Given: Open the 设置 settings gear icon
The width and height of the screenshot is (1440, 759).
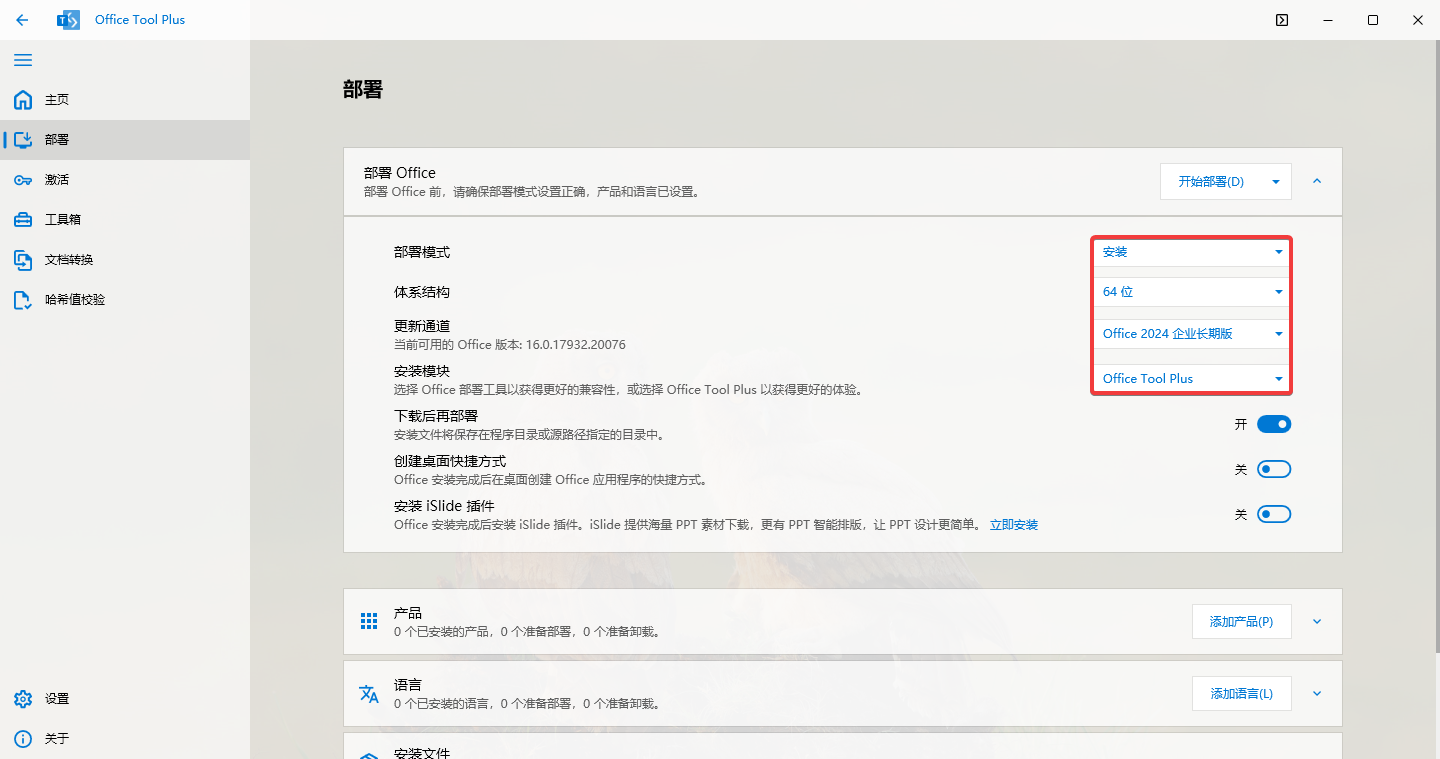Looking at the screenshot, I should 22,698.
